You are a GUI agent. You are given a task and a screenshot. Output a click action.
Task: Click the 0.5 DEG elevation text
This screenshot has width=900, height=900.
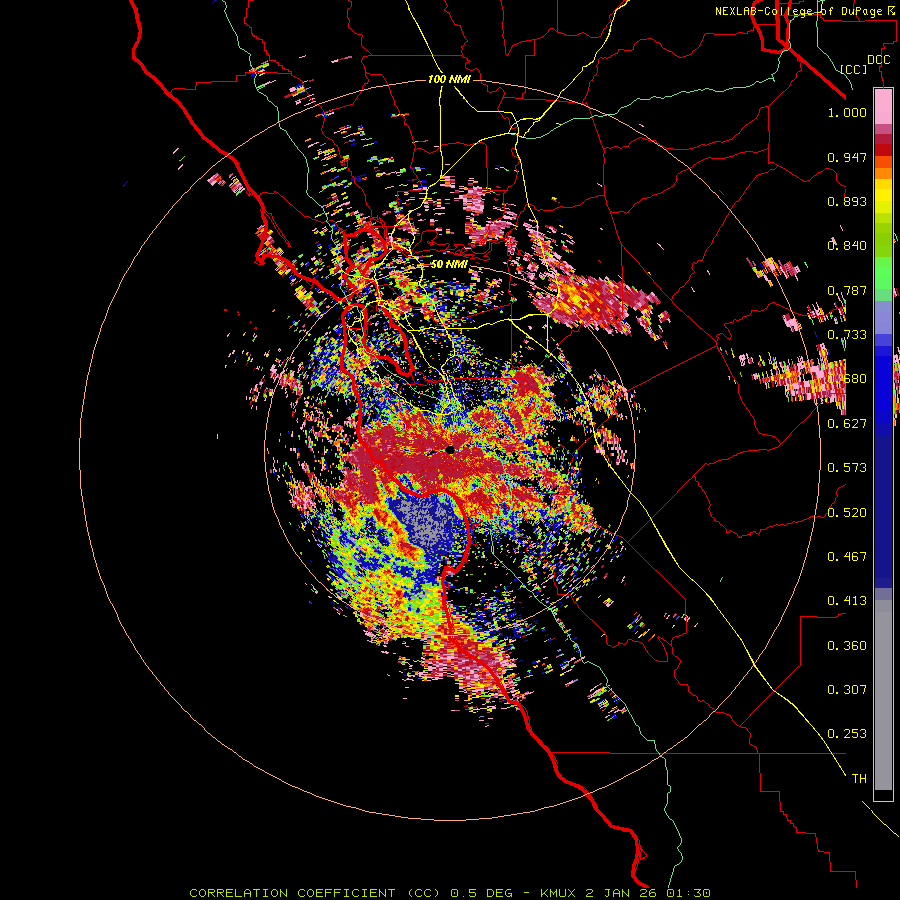(481, 893)
